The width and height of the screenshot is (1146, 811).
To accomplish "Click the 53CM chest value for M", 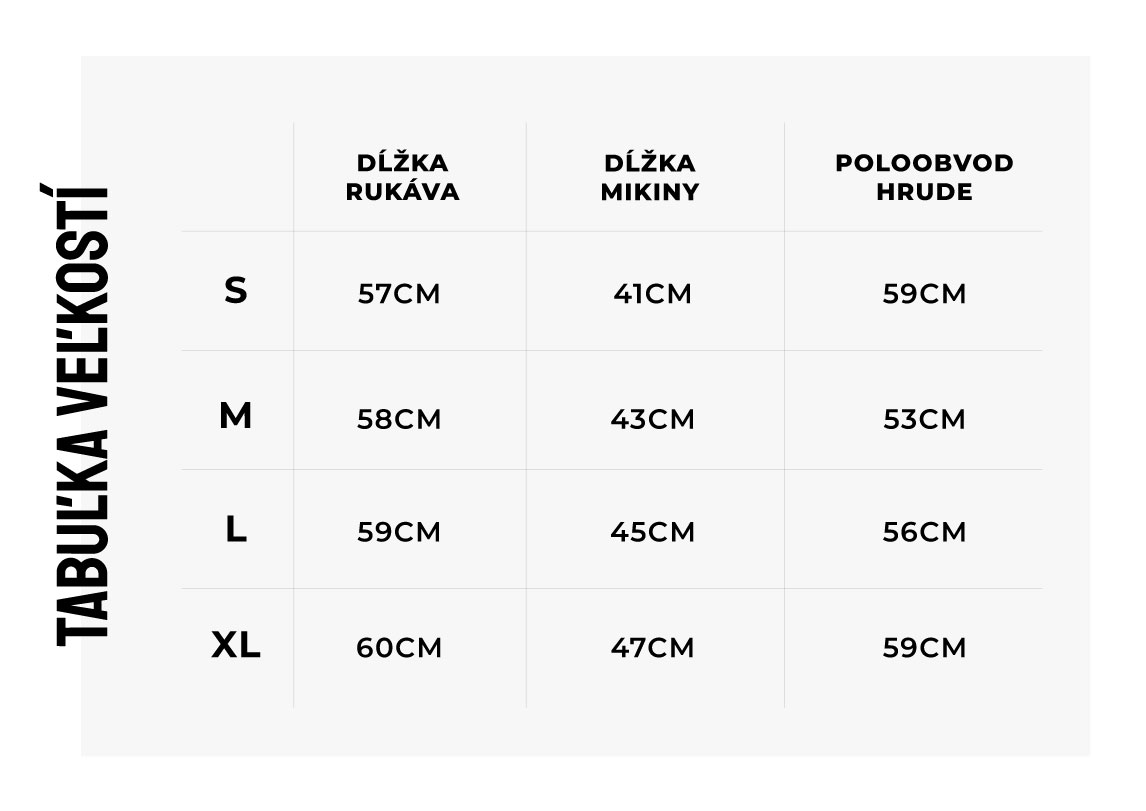I will pos(925,419).
